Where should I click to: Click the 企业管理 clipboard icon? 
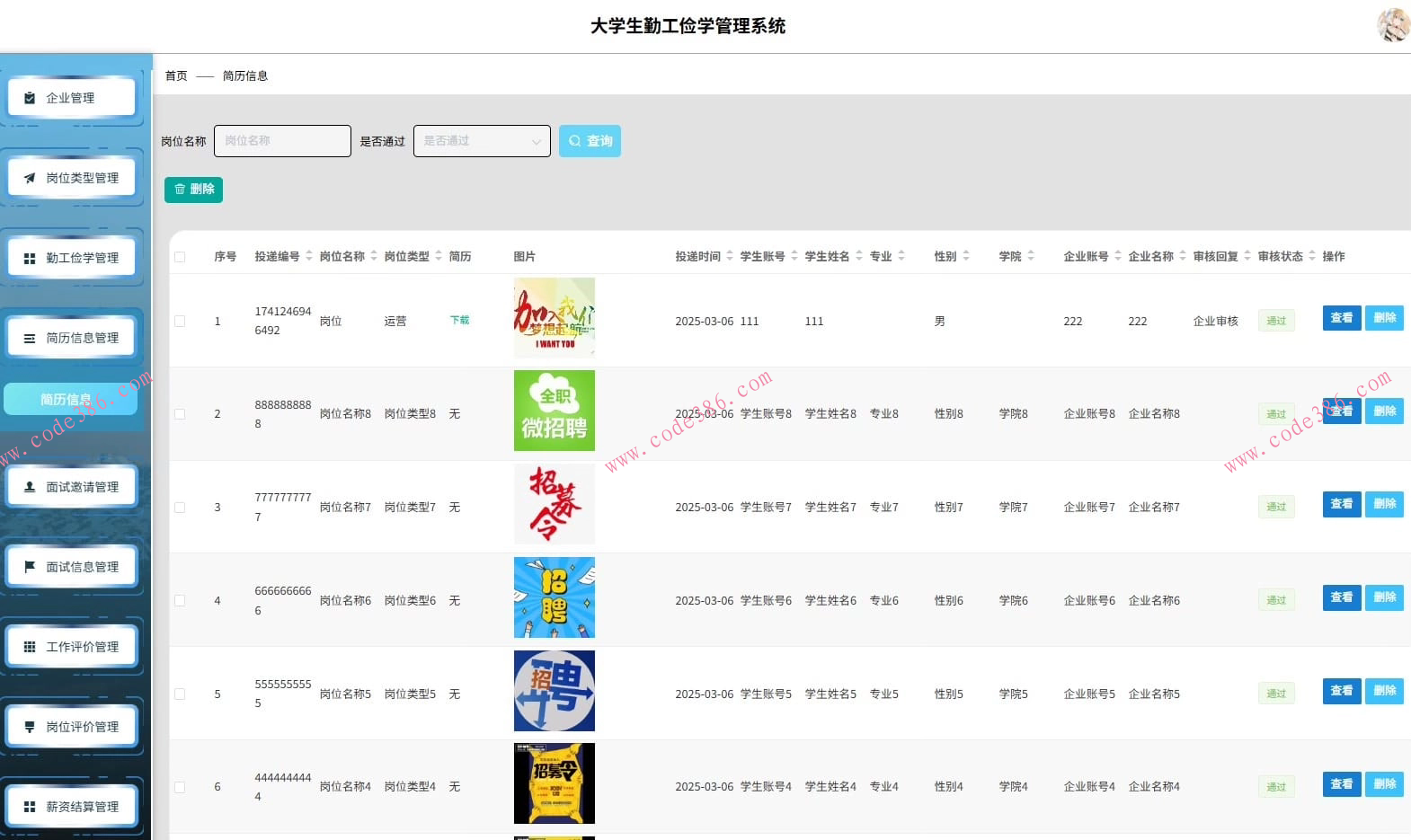(30, 98)
